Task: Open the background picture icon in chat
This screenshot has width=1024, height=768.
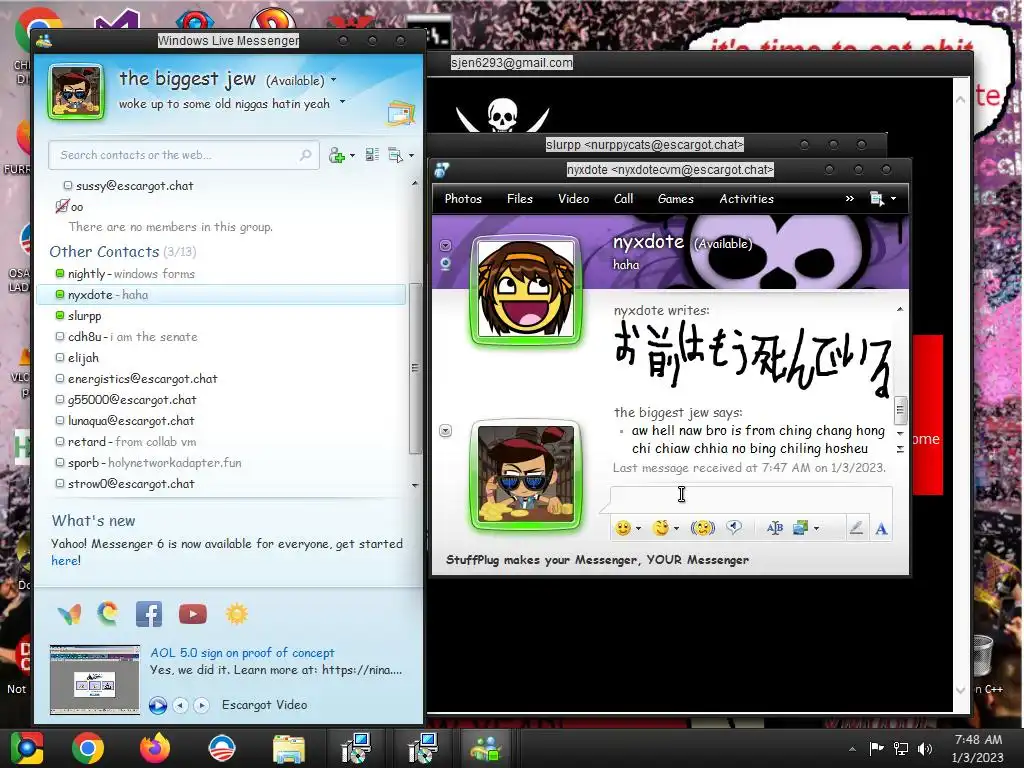Action: [801, 528]
